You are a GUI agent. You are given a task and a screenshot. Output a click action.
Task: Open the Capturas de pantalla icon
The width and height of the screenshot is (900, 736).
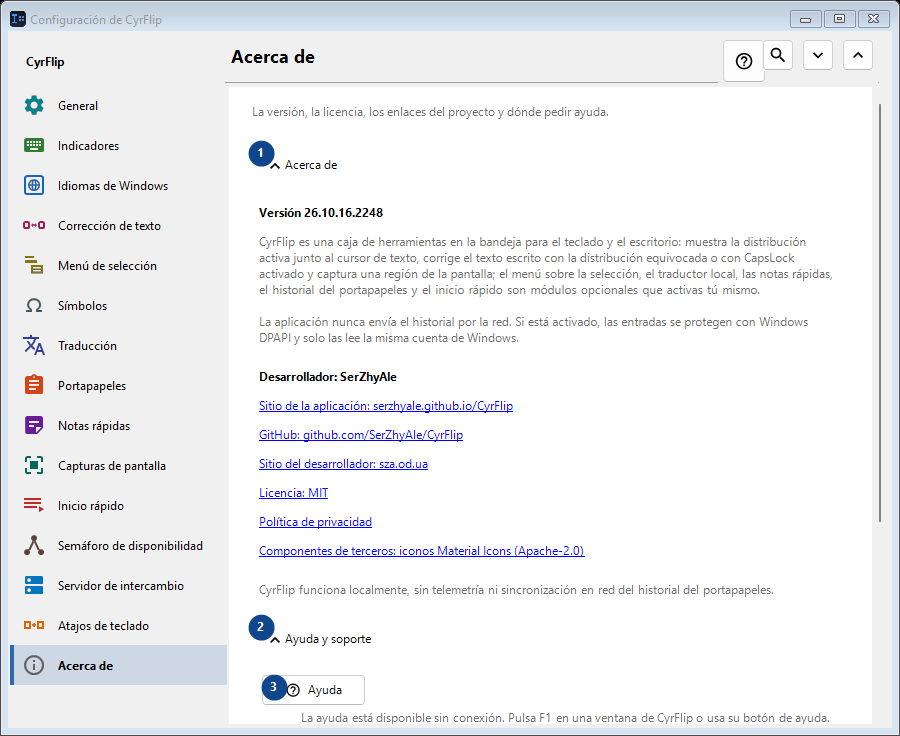point(34,466)
